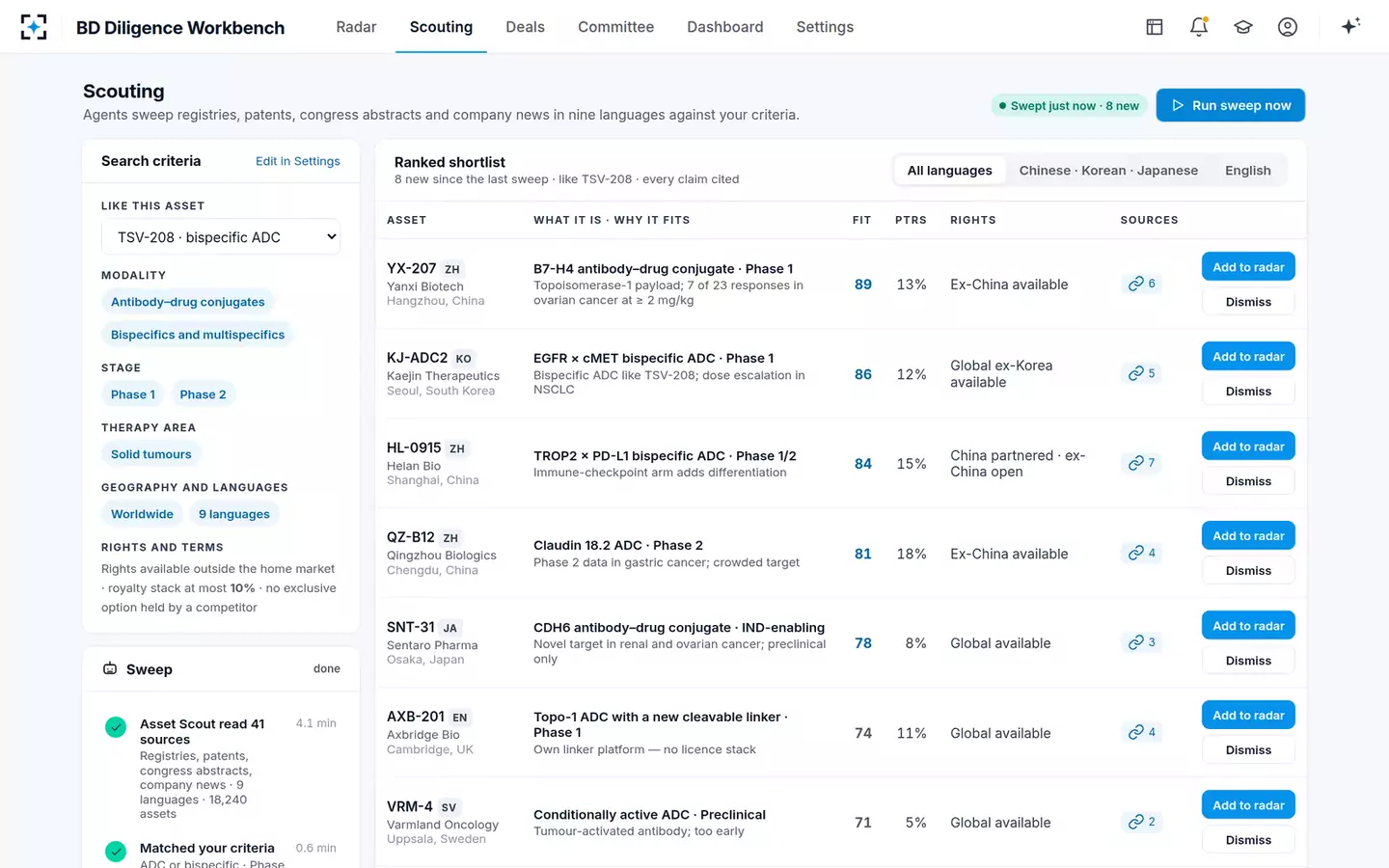The height and width of the screenshot is (868, 1389).
Task: Click the 9 languages chip
Action: pos(234,514)
